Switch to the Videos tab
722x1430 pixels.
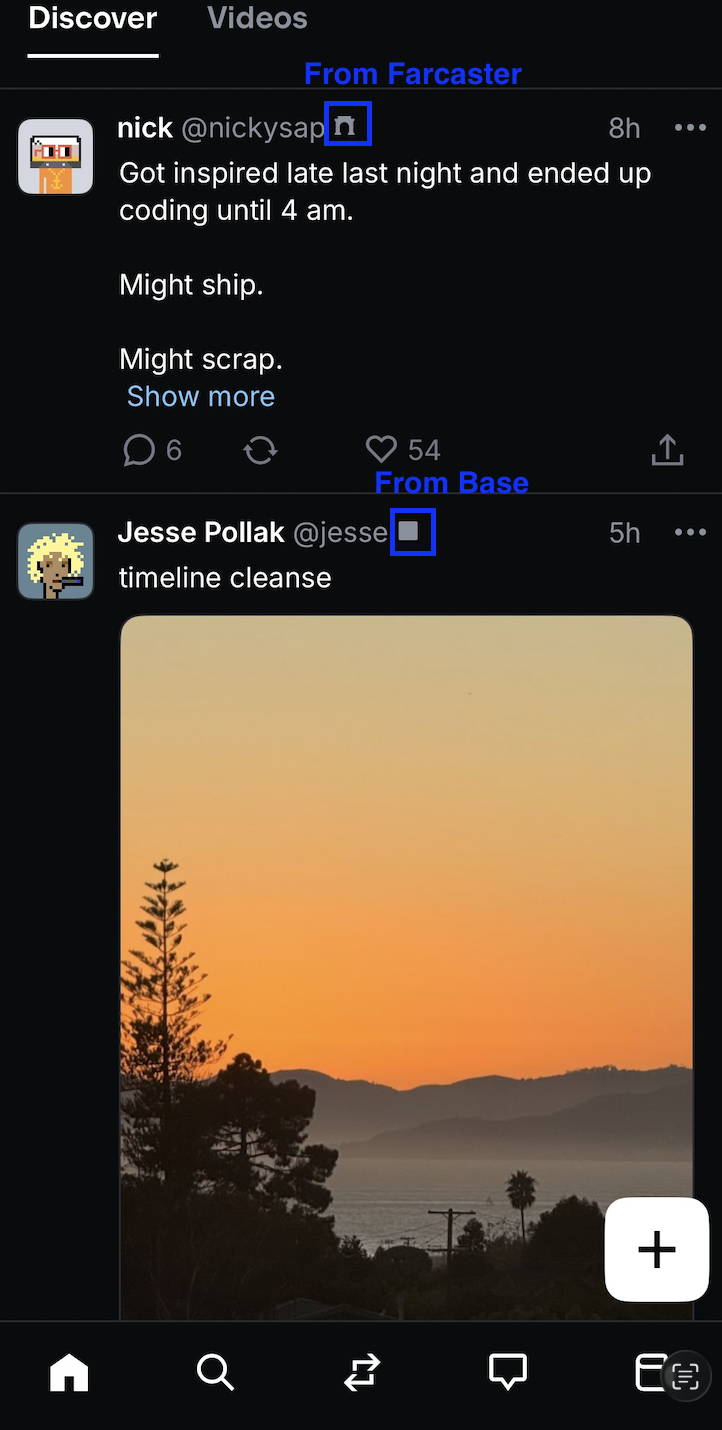257,18
